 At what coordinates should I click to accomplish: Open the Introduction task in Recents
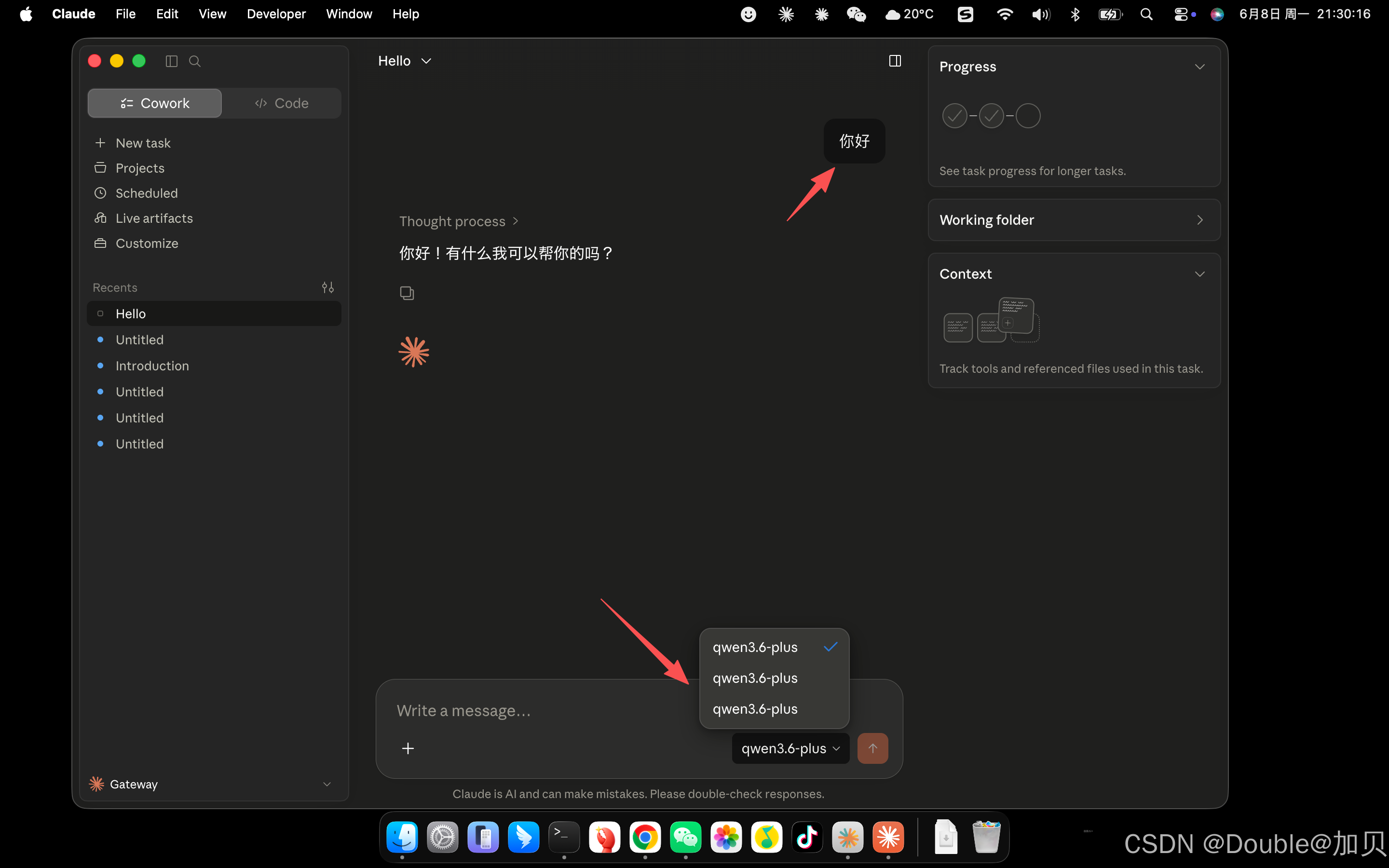click(x=214, y=366)
